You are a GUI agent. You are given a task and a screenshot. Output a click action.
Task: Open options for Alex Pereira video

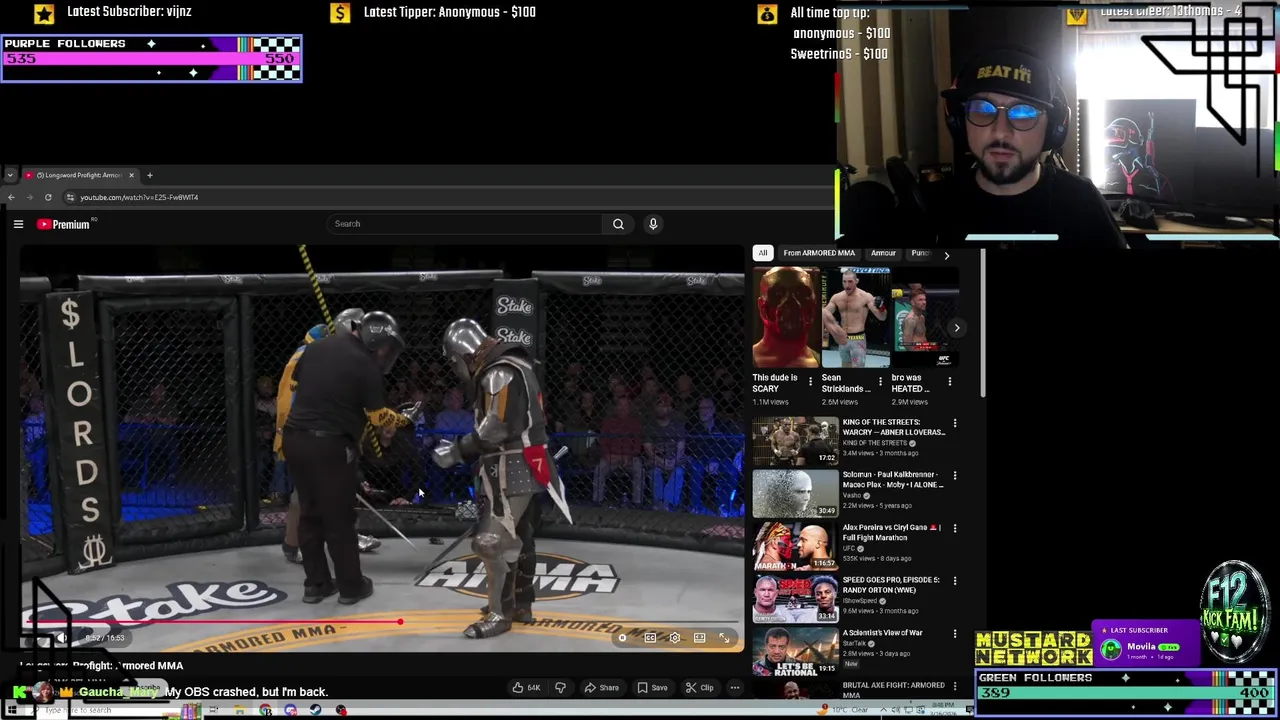[955, 528]
